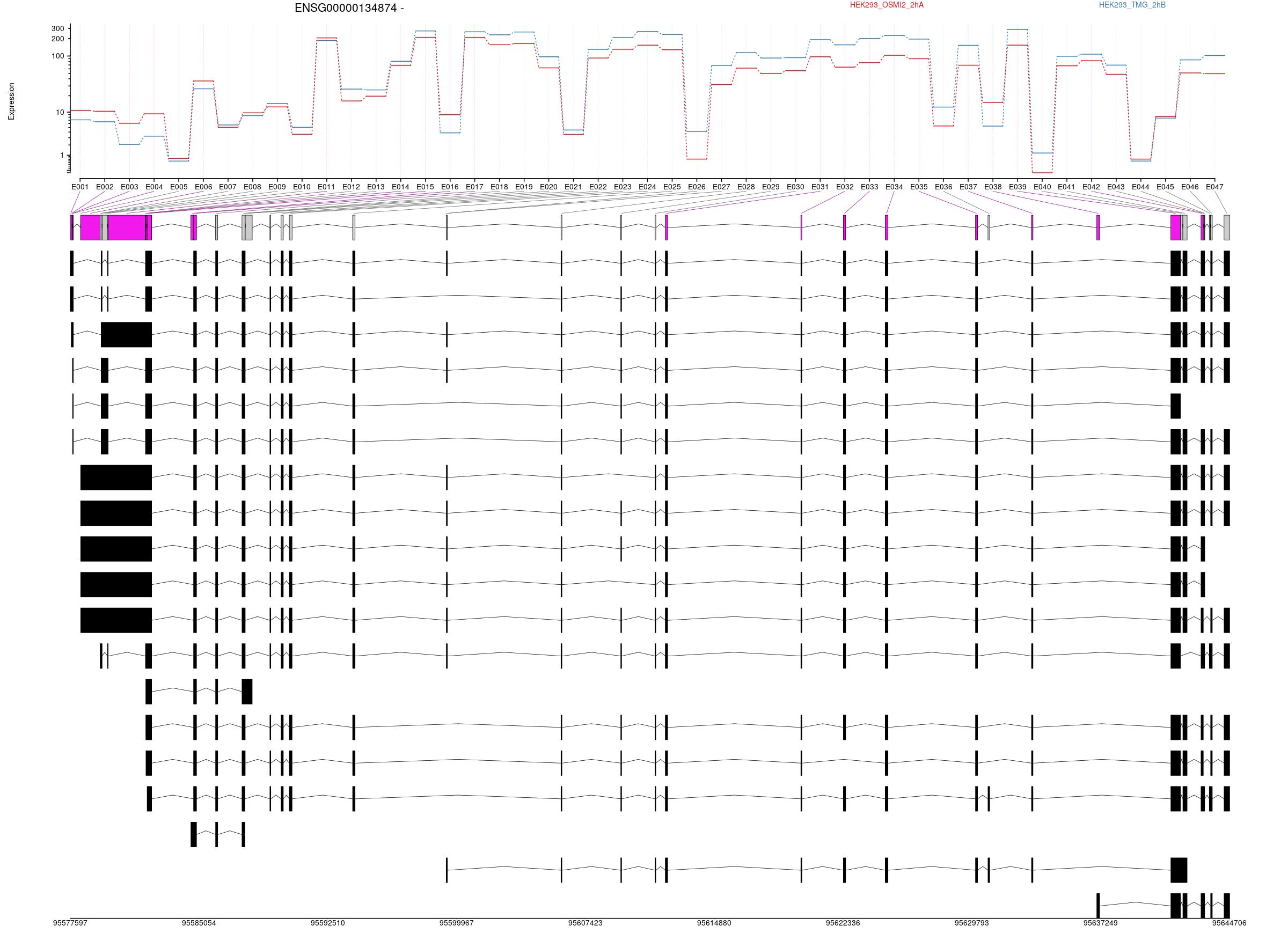Select exon label E039
This screenshot has height=933, width=1288.
tap(1018, 187)
